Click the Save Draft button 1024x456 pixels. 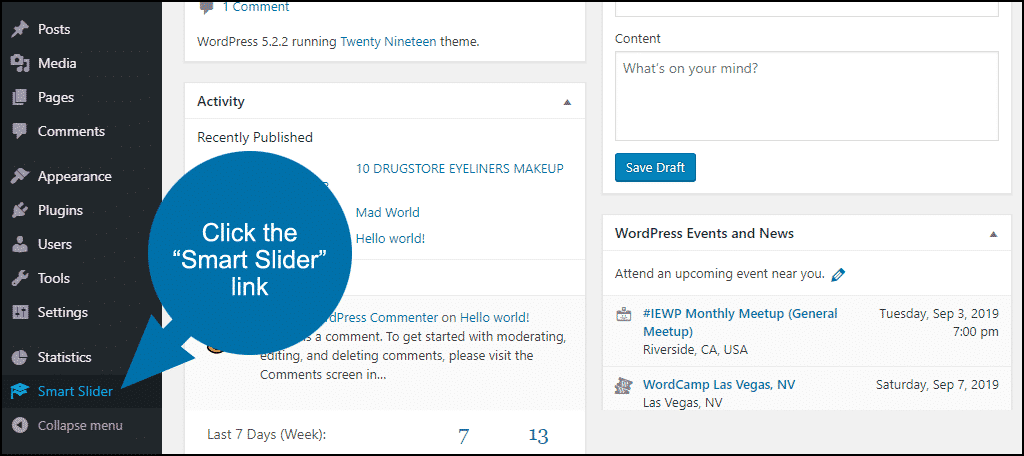(655, 167)
